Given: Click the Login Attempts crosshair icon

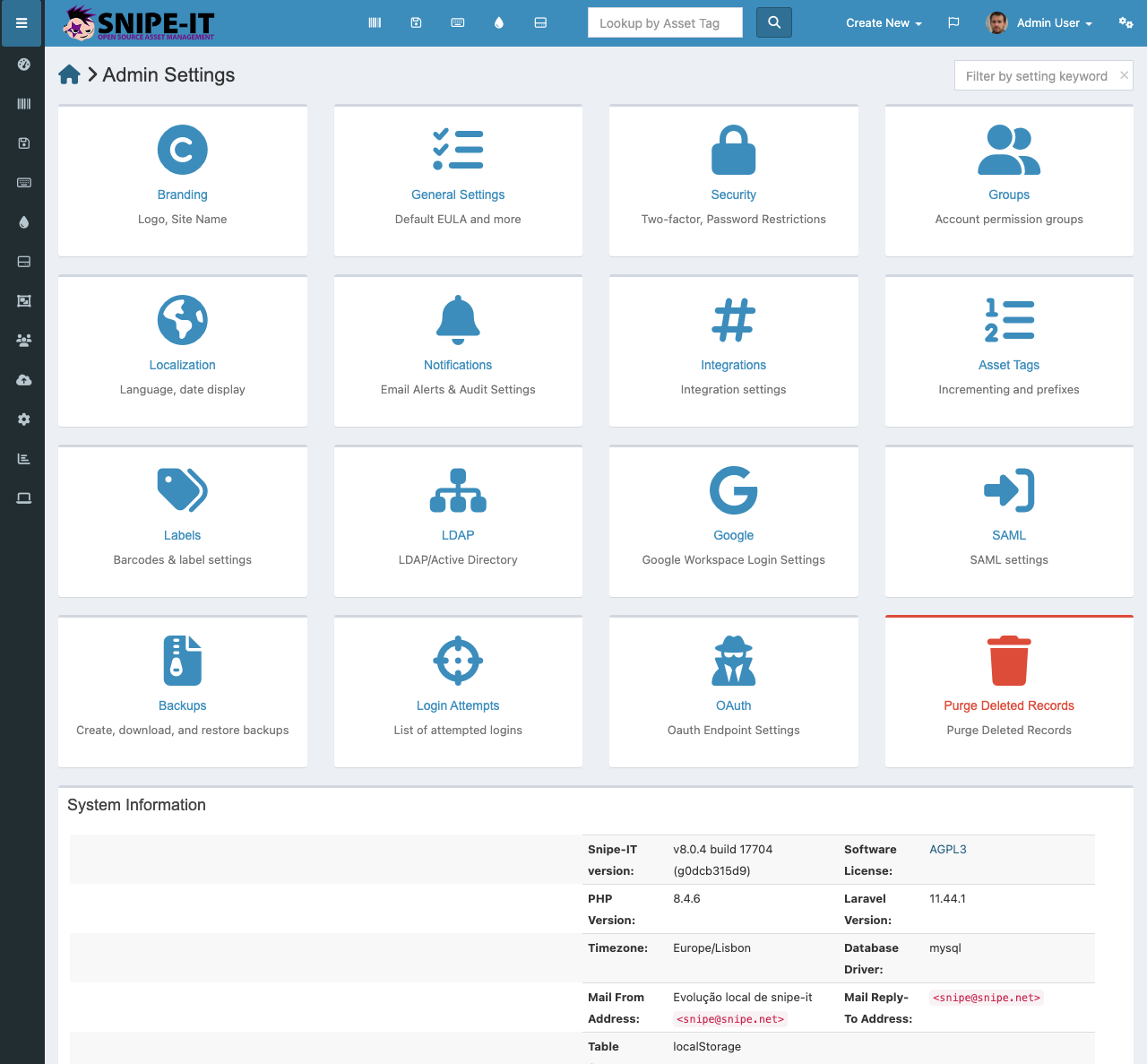Looking at the screenshot, I should tap(458, 661).
